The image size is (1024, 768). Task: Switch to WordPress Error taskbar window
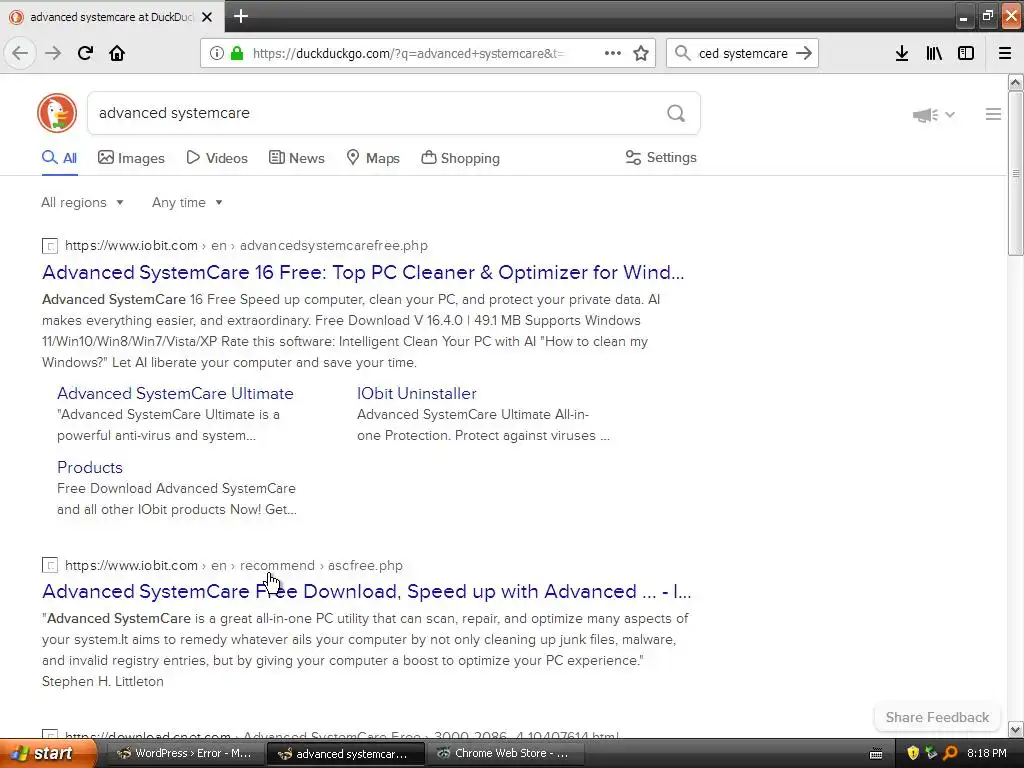[184, 754]
